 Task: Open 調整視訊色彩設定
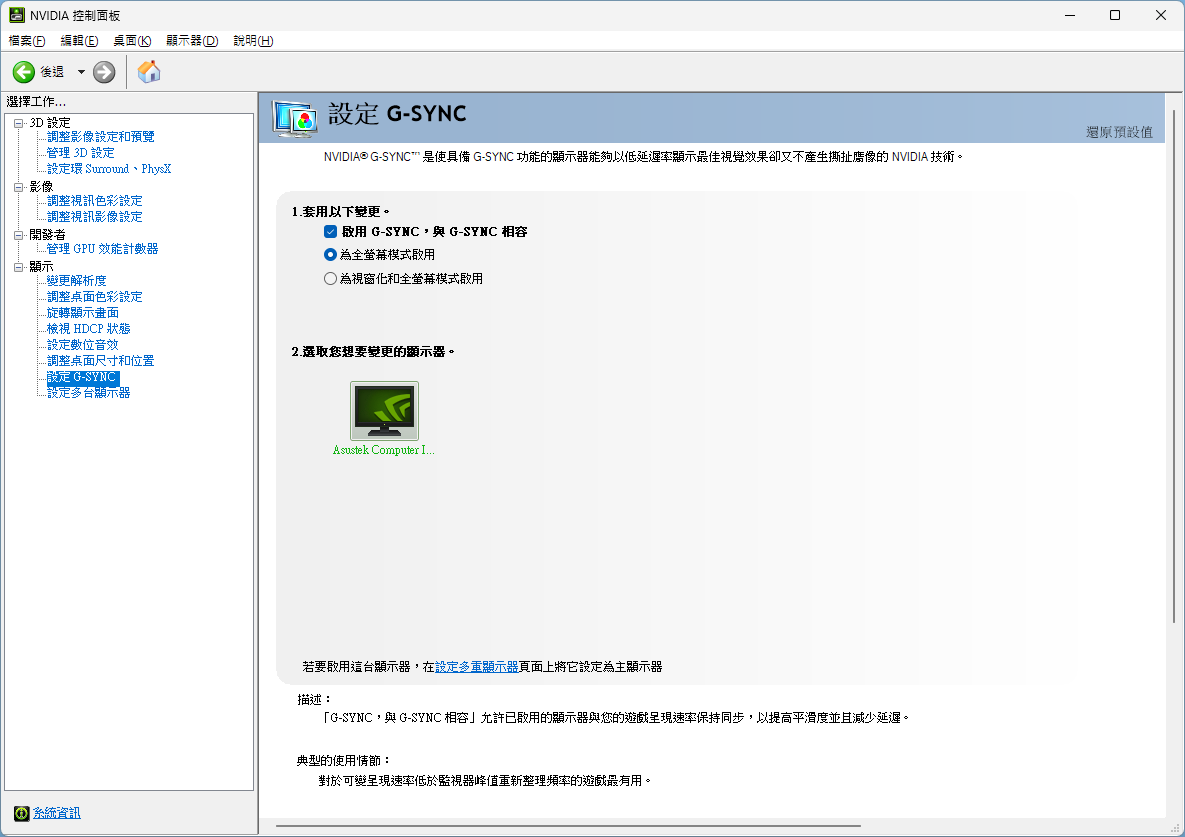pos(94,201)
